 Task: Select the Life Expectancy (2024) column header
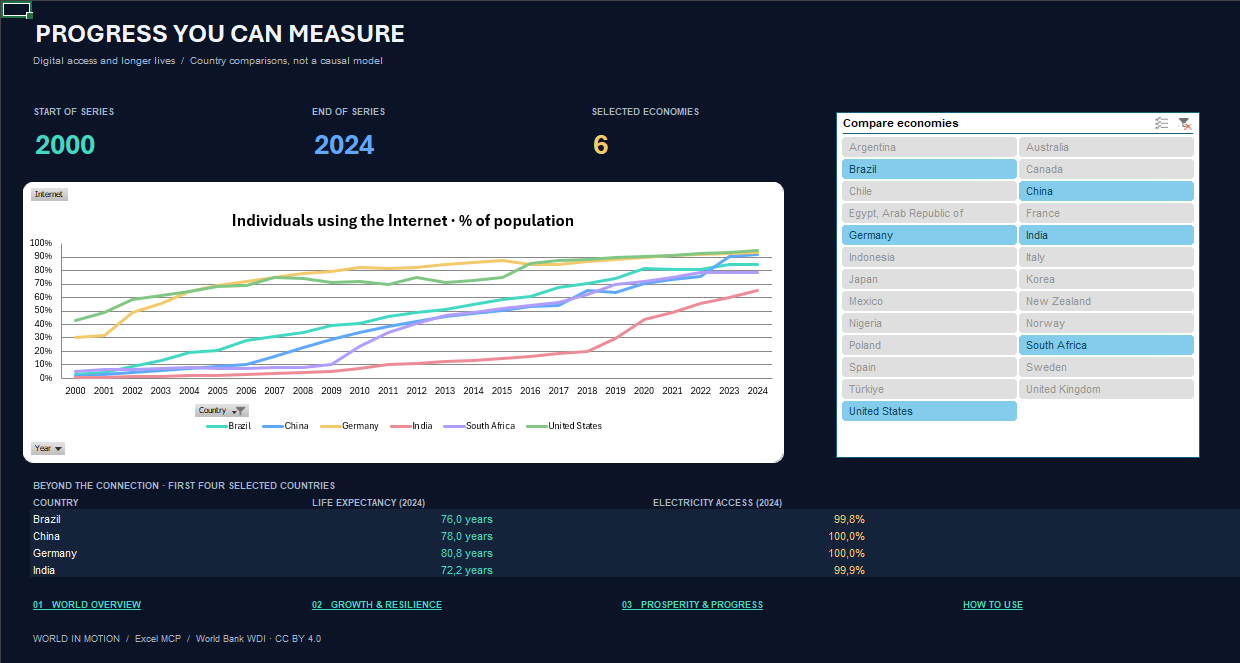click(x=368, y=502)
